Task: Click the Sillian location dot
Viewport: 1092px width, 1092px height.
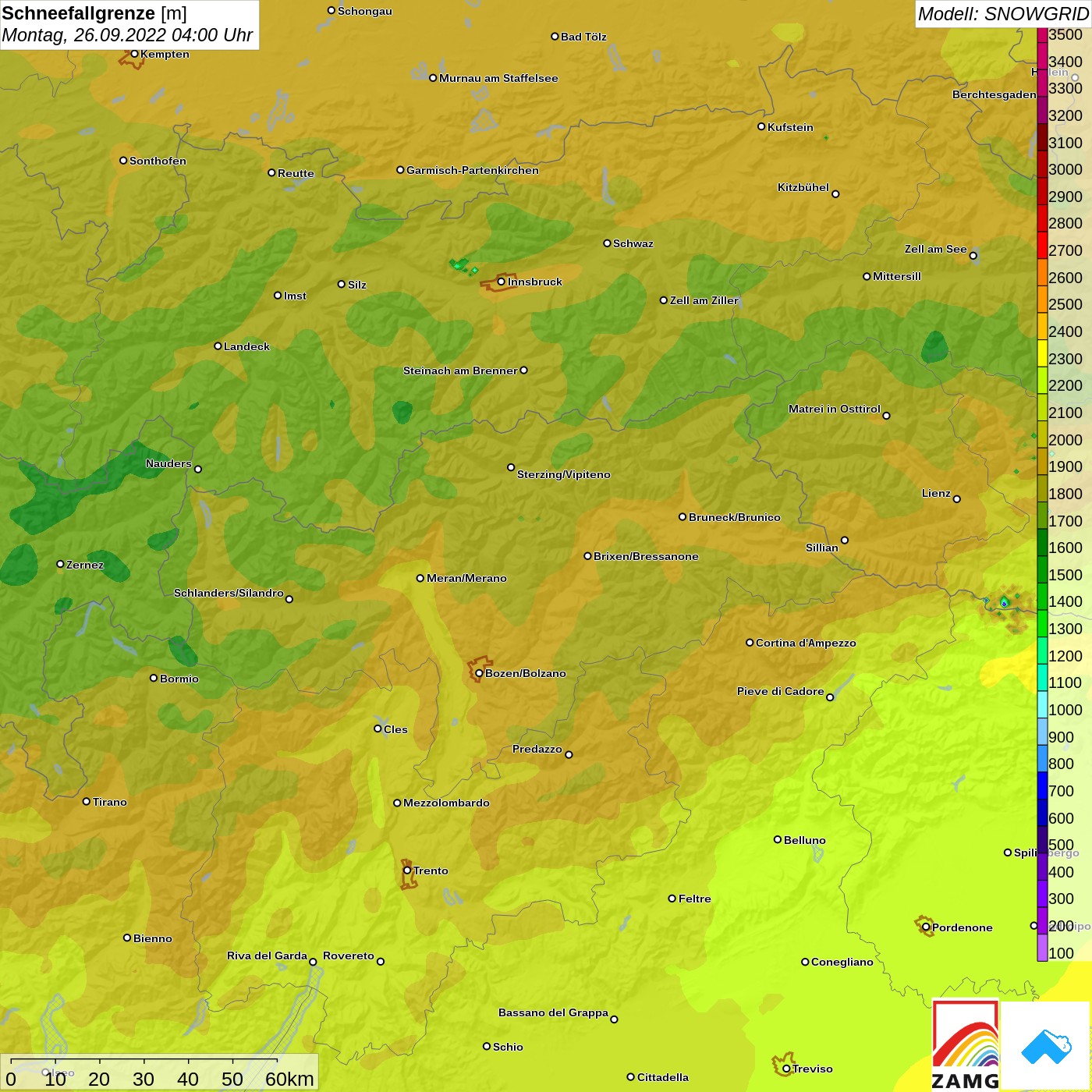Action: click(845, 540)
